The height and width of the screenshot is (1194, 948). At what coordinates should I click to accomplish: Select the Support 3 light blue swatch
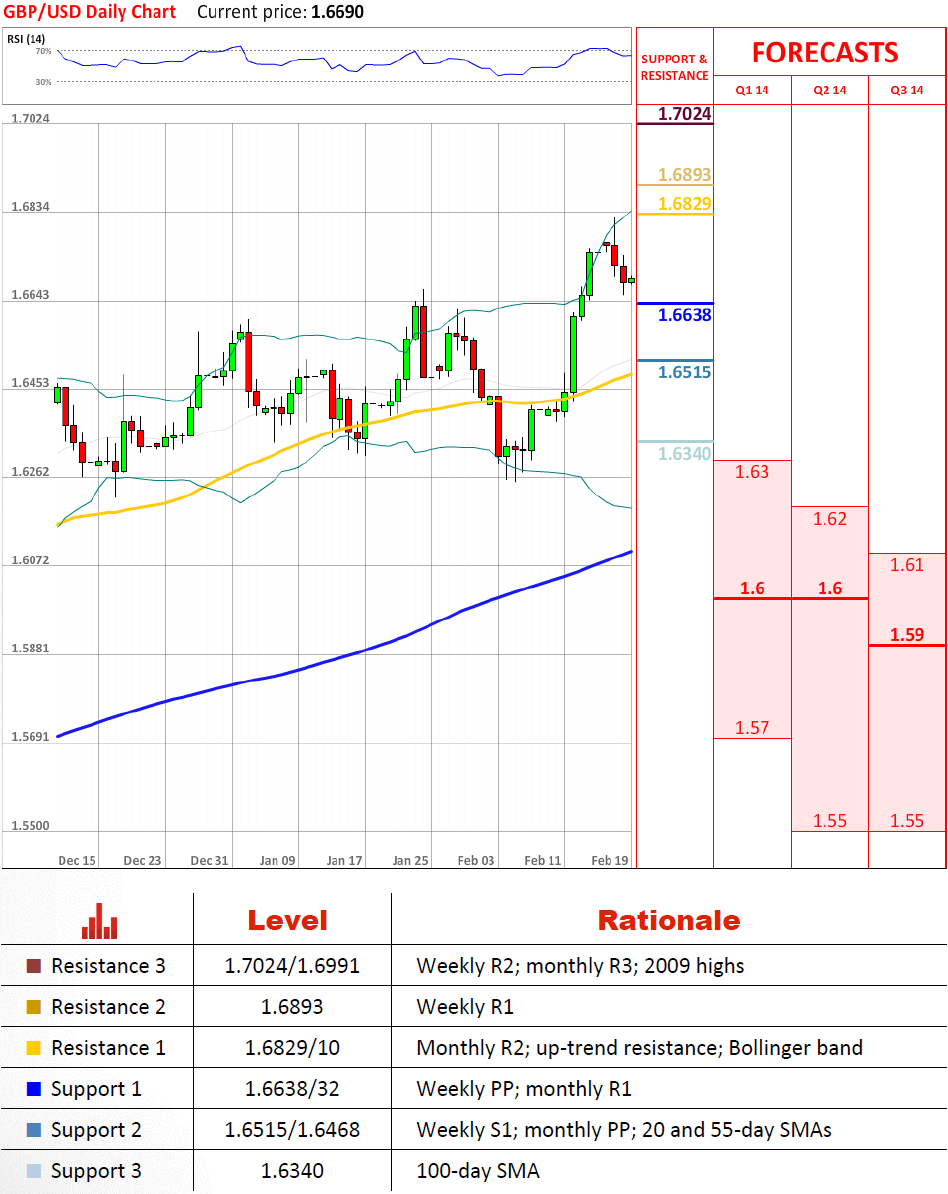pyautogui.click(x=33, y=1171)
